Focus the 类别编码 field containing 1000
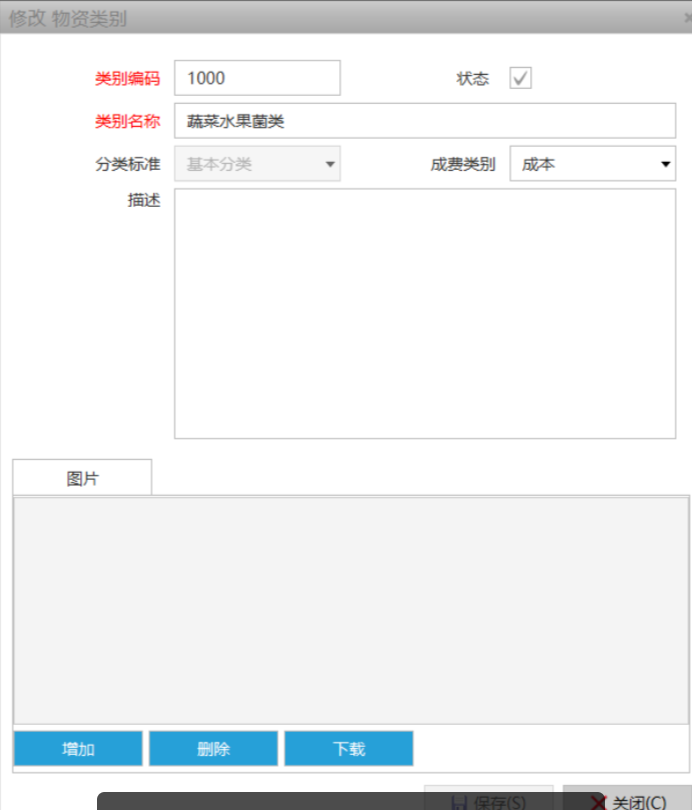The width and height of the screenshot is (692, 810). [257, 78]
